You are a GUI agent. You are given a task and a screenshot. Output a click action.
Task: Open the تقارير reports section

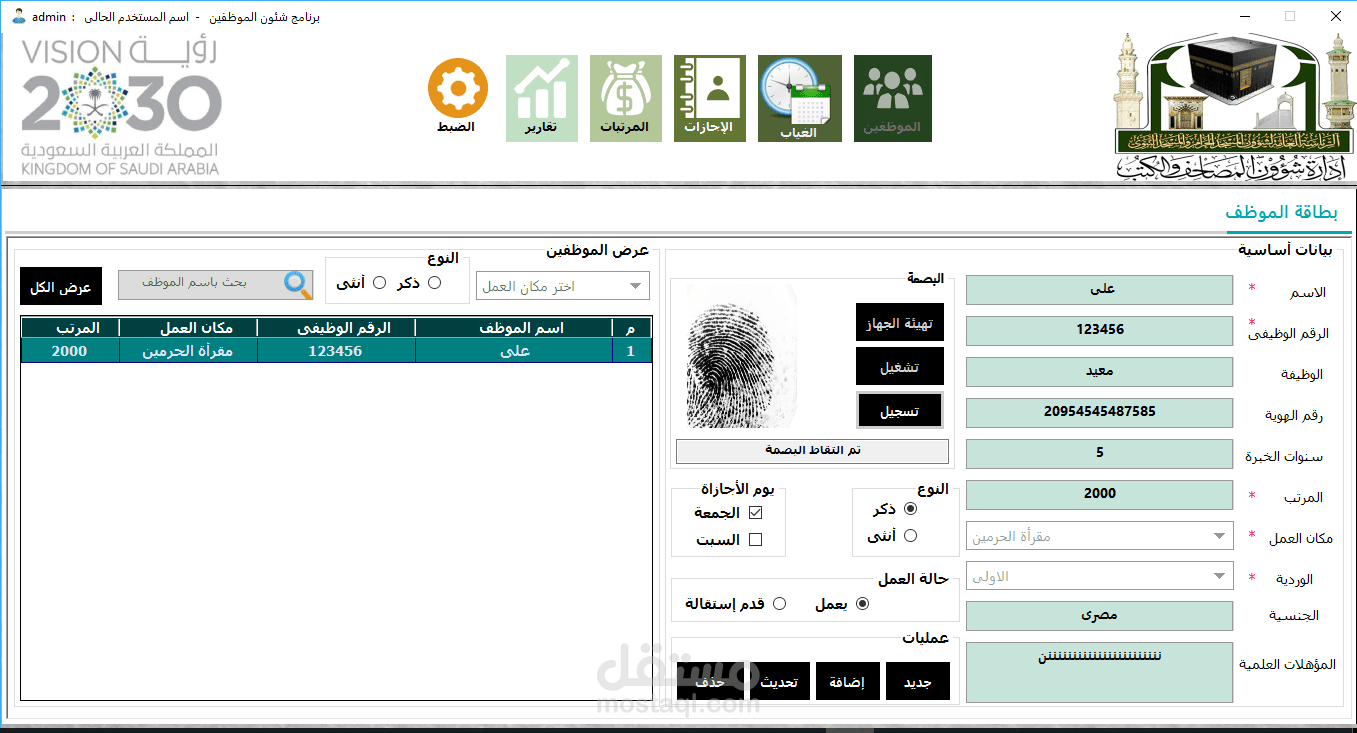point(541,97)
